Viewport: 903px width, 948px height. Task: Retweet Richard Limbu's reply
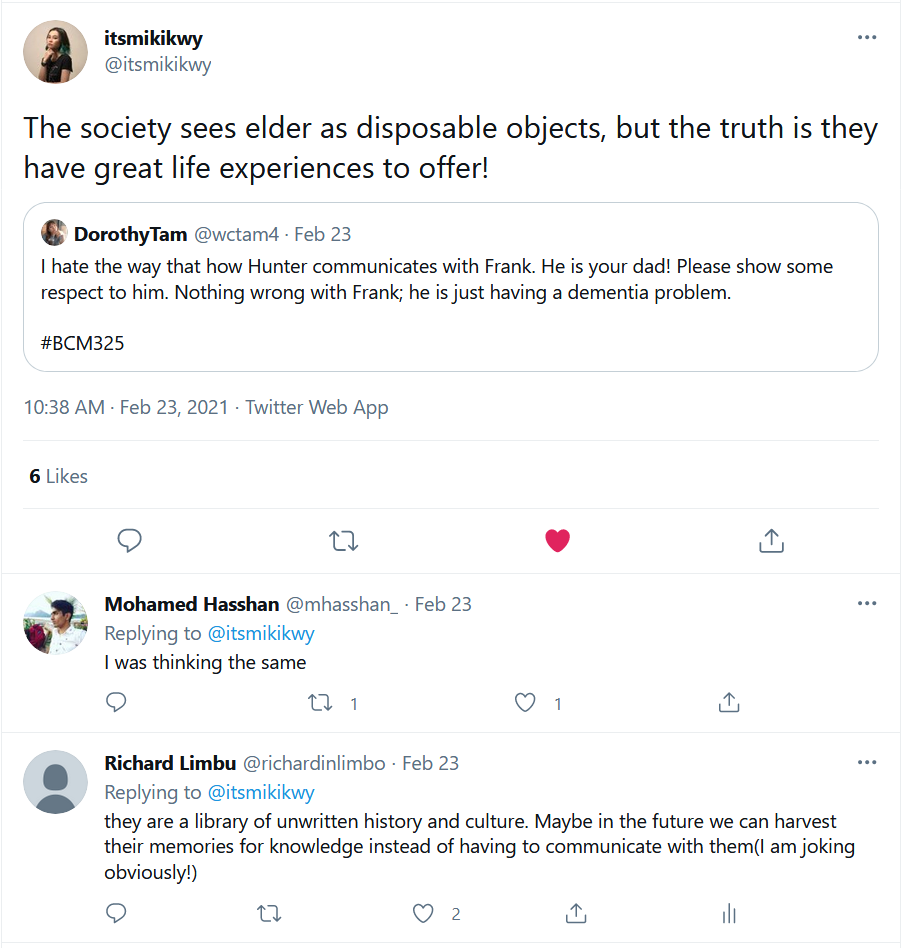click(269, 913)
